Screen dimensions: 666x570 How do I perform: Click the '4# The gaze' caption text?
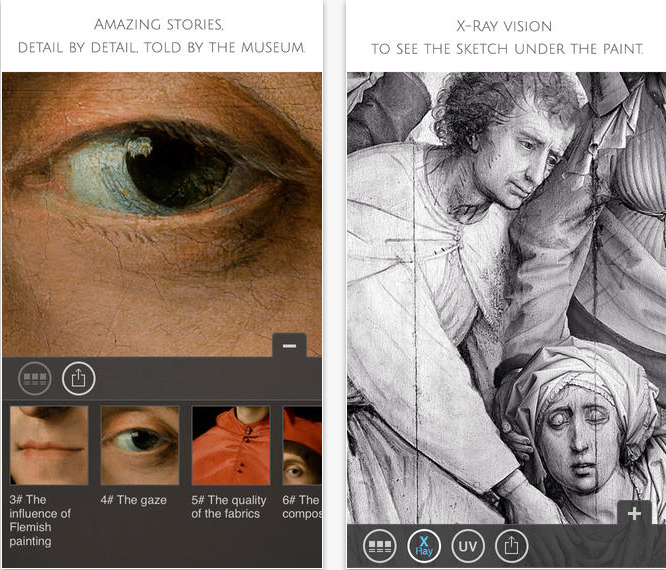point(133,500)
